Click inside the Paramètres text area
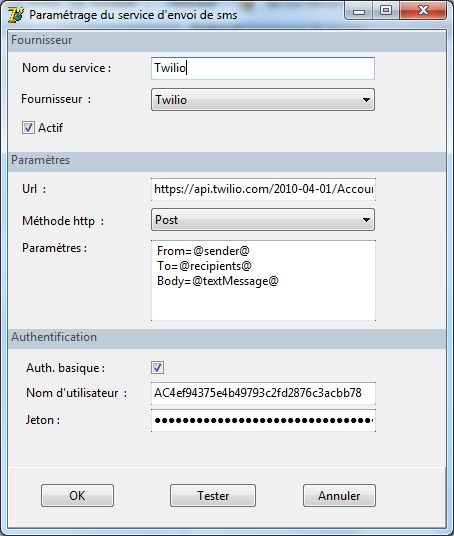Image resolution: width=454 pixels, height=536 pixels. coord(263,281)
